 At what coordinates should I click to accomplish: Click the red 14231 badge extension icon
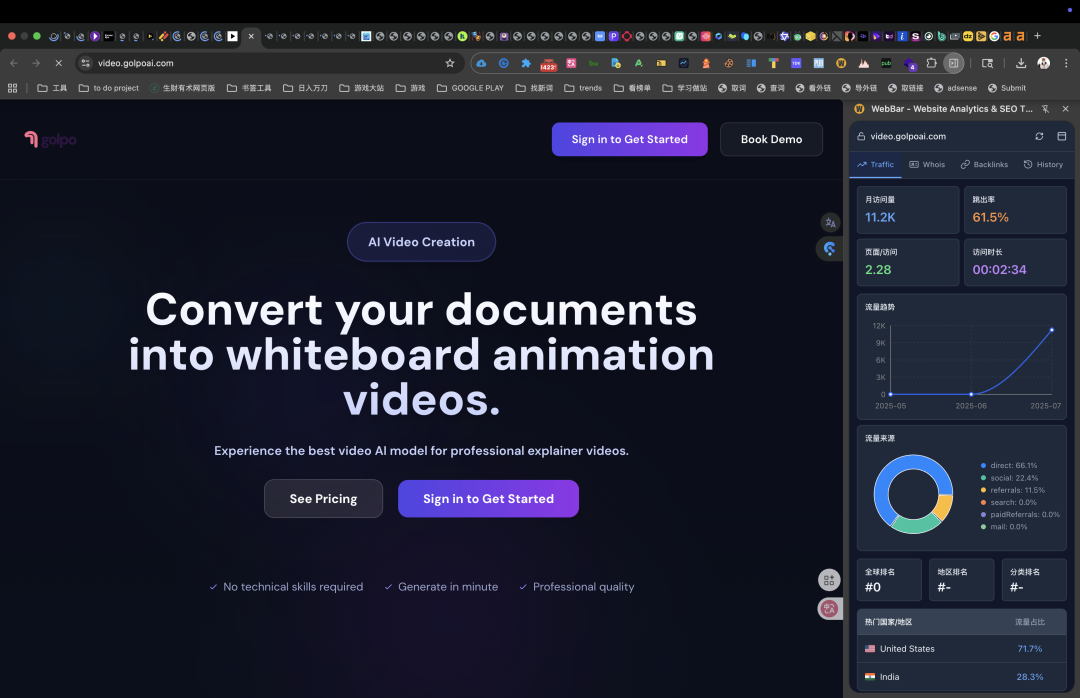pos(548,64)
